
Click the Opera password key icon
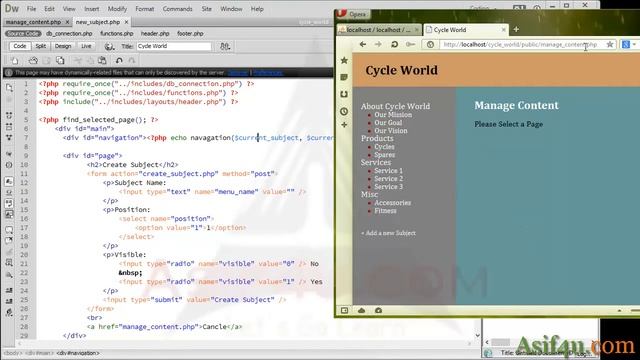click(411, 44)
